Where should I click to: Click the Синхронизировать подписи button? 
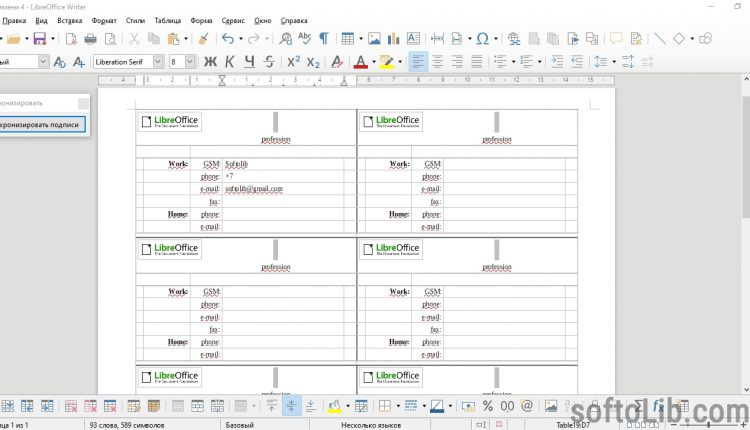(41, 124)
